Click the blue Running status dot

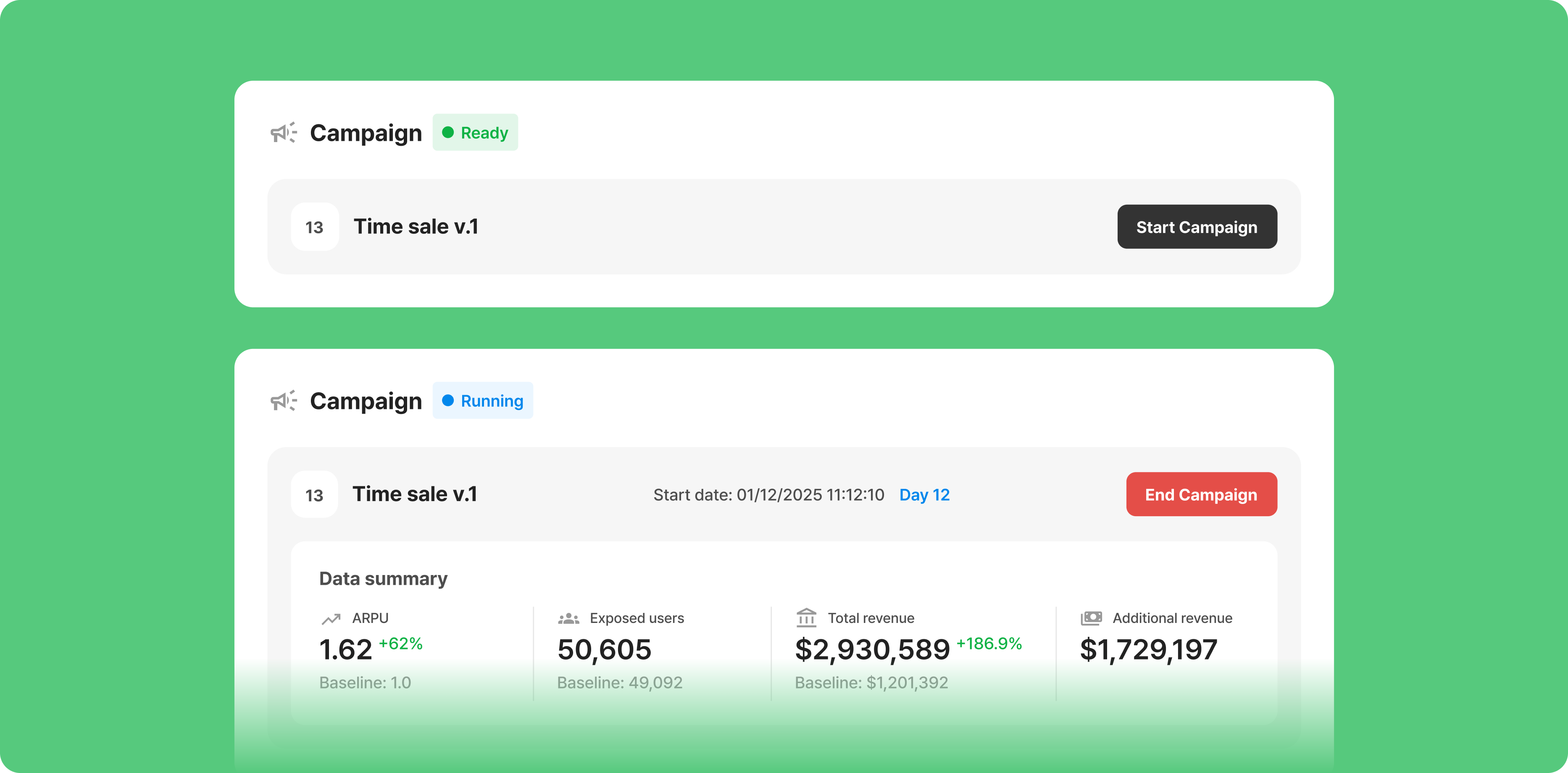448,400
